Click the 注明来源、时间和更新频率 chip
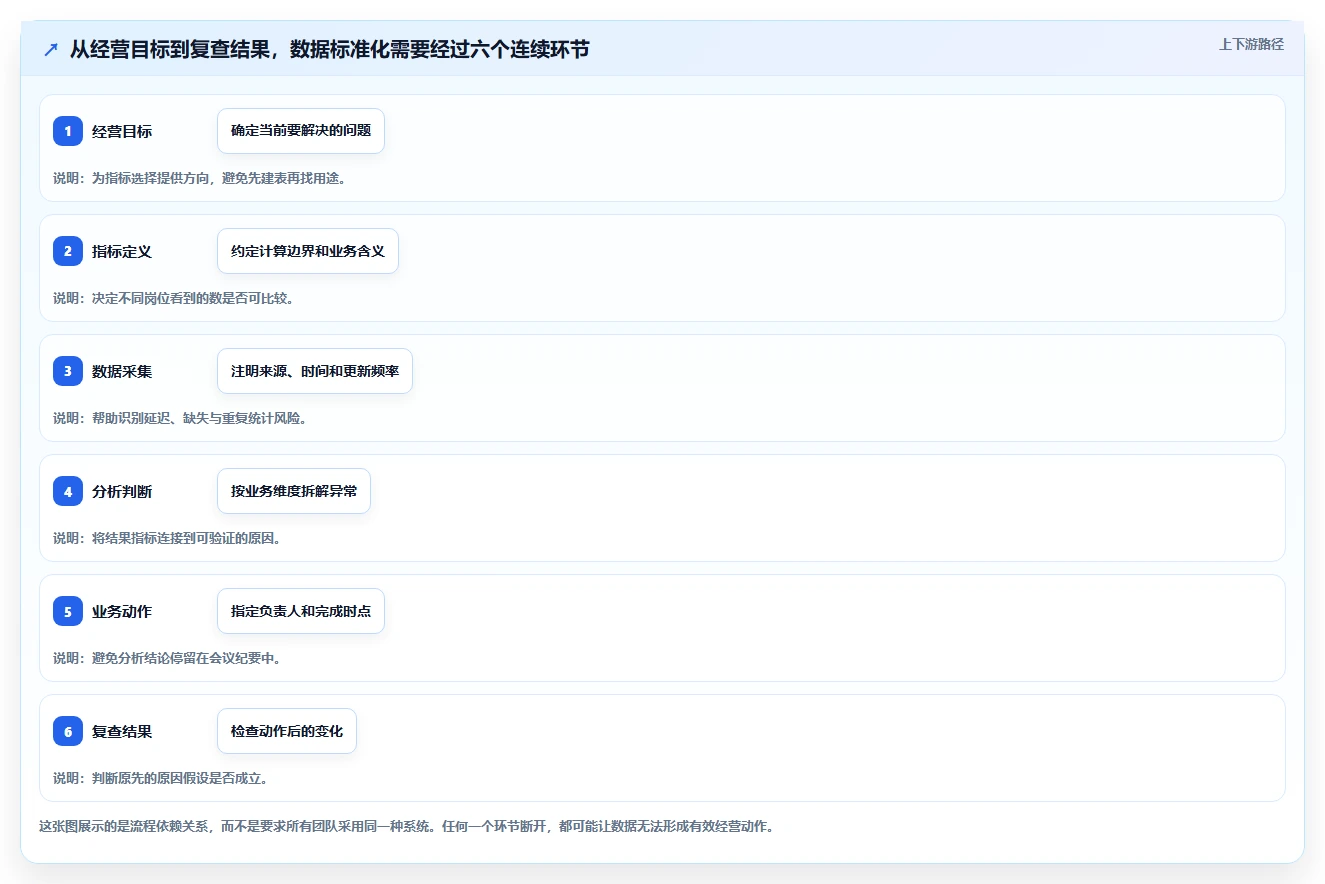1325x884 pixels. pyautogui.click(x=315, y=371)
